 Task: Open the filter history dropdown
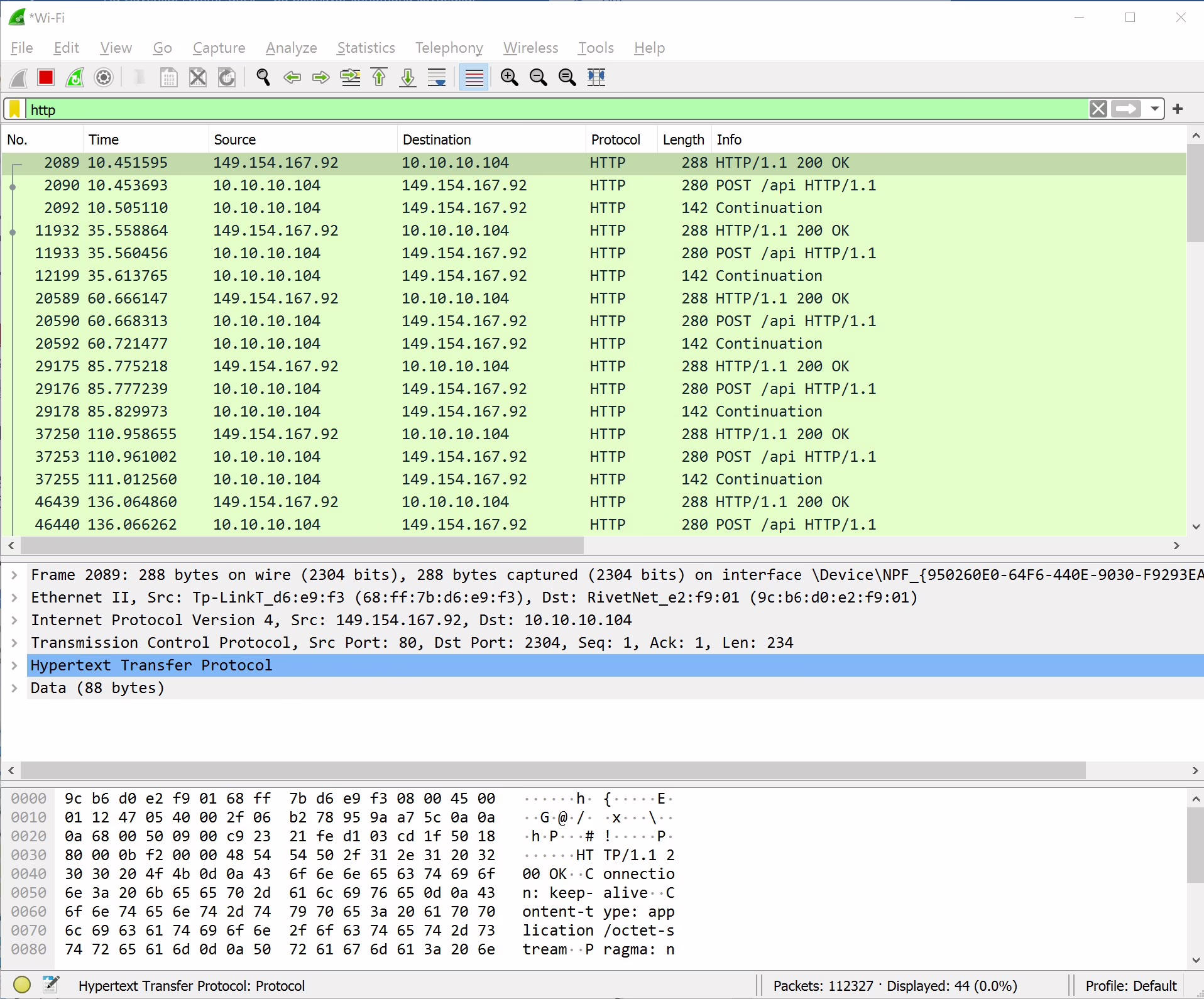(x=1155, y=109)
